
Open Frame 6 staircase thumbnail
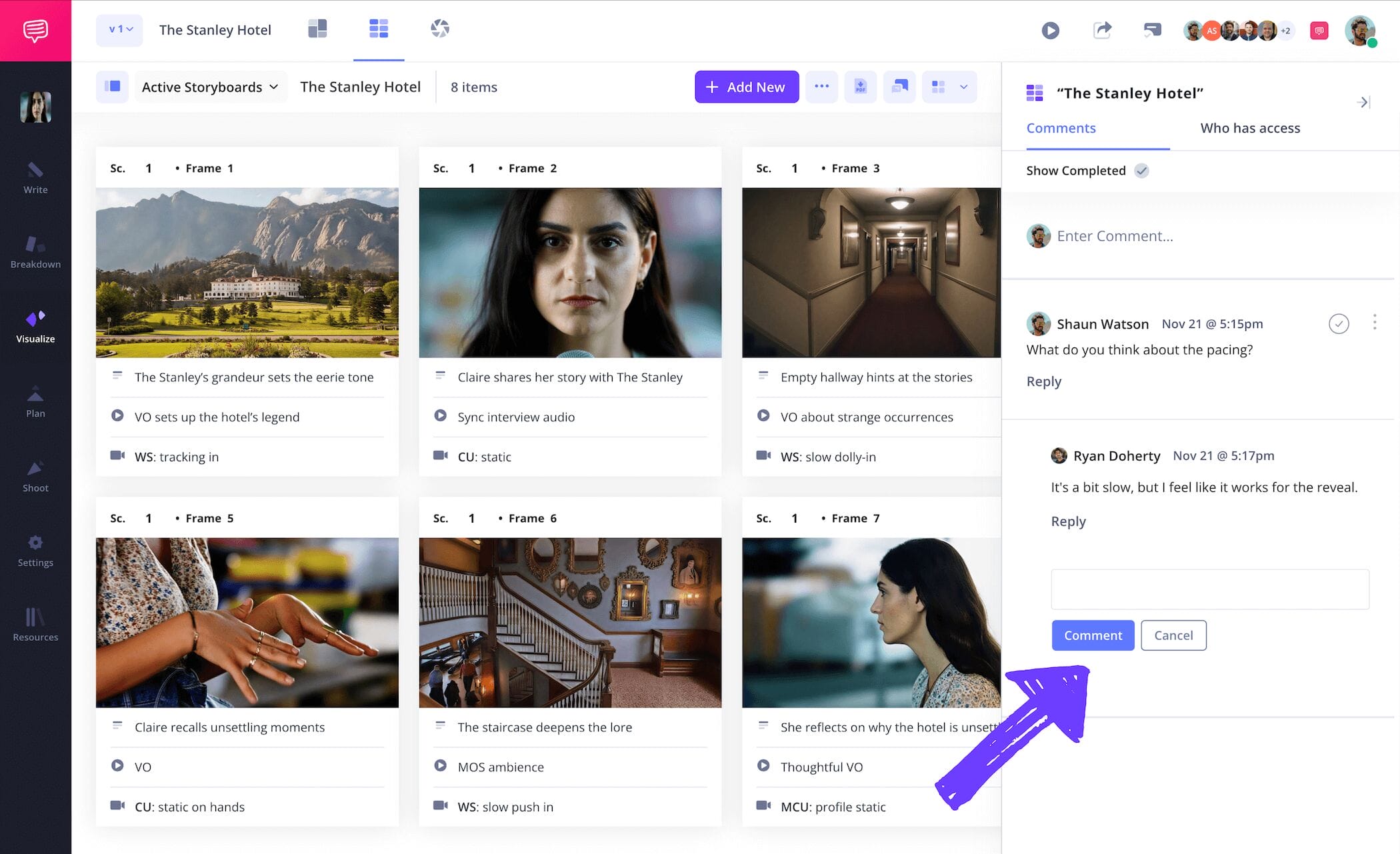(570, 622)
